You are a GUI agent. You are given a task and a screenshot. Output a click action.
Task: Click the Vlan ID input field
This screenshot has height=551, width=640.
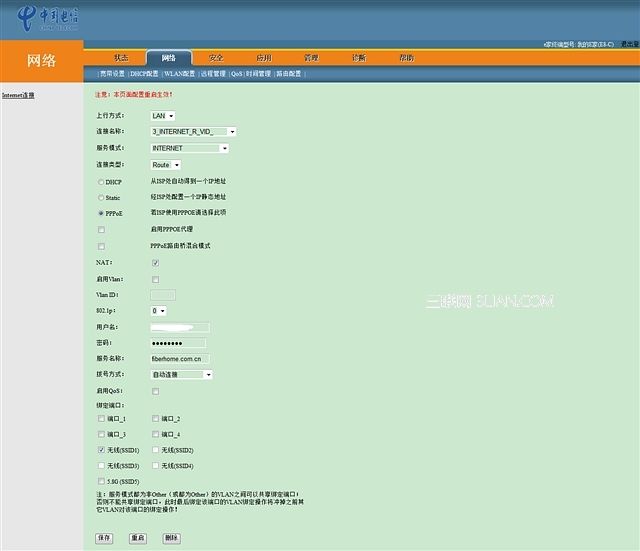click(x=163, y=295)
